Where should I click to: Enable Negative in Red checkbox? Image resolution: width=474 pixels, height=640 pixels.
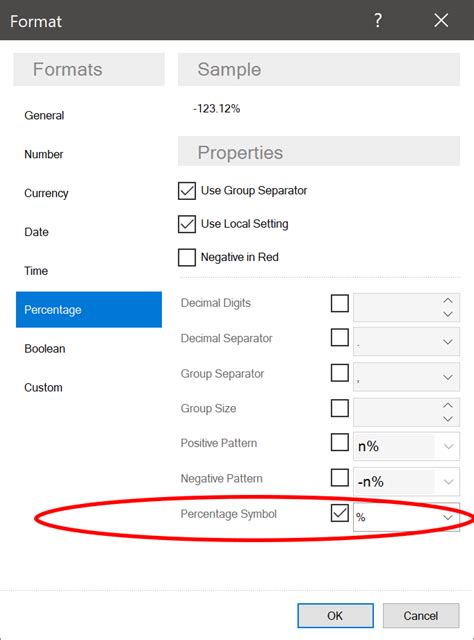pos(187,258)
